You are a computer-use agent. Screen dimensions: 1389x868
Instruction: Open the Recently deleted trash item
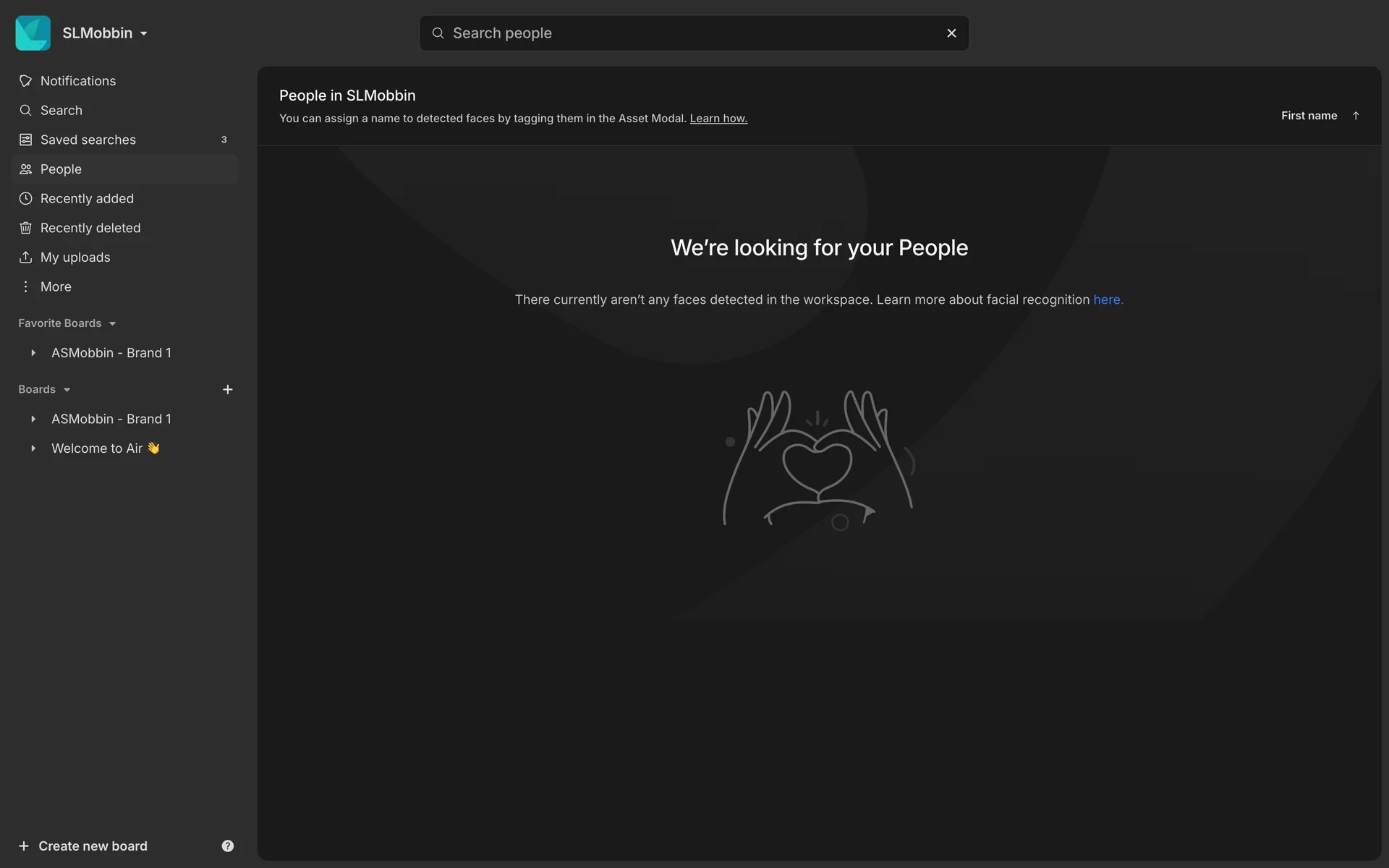point(26,228)
